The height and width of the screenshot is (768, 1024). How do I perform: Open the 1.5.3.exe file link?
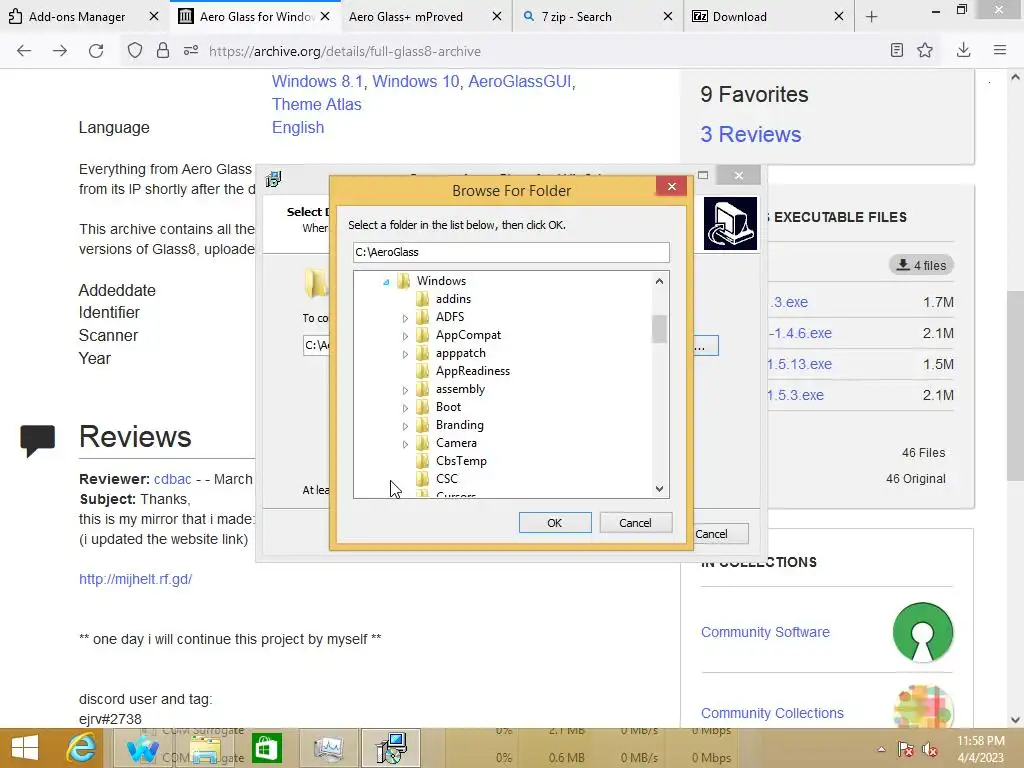tap(795, 395)
